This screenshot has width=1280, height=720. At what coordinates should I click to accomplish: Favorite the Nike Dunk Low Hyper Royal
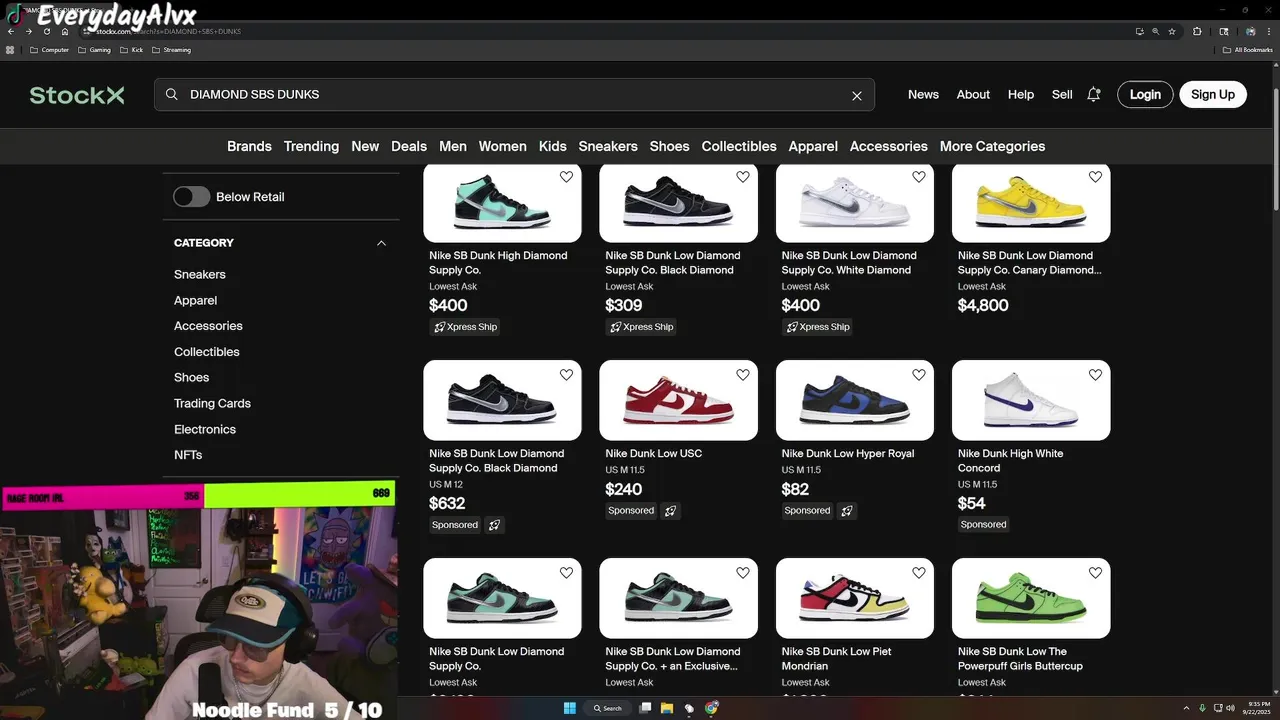click(918, 375)
